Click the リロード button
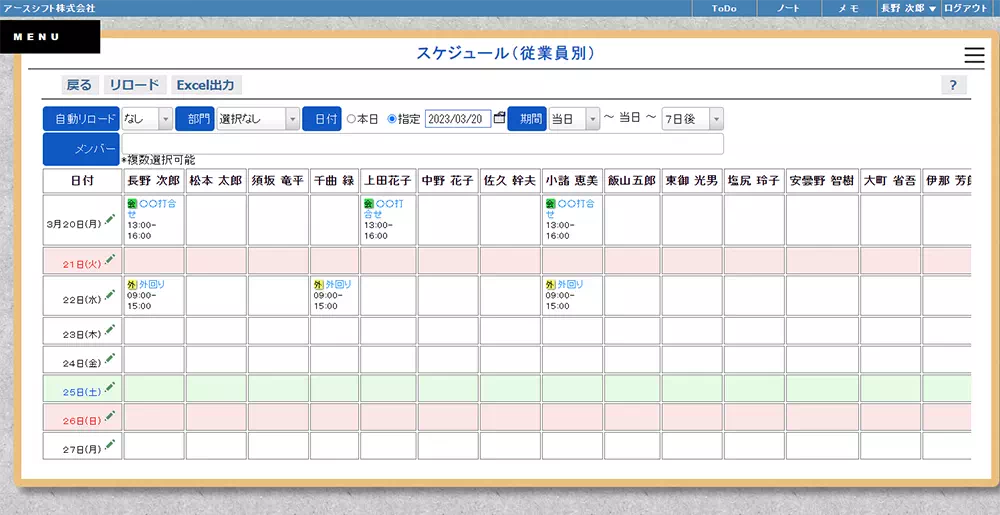The height and width of the screenshot is (515, 1000). 135,85
